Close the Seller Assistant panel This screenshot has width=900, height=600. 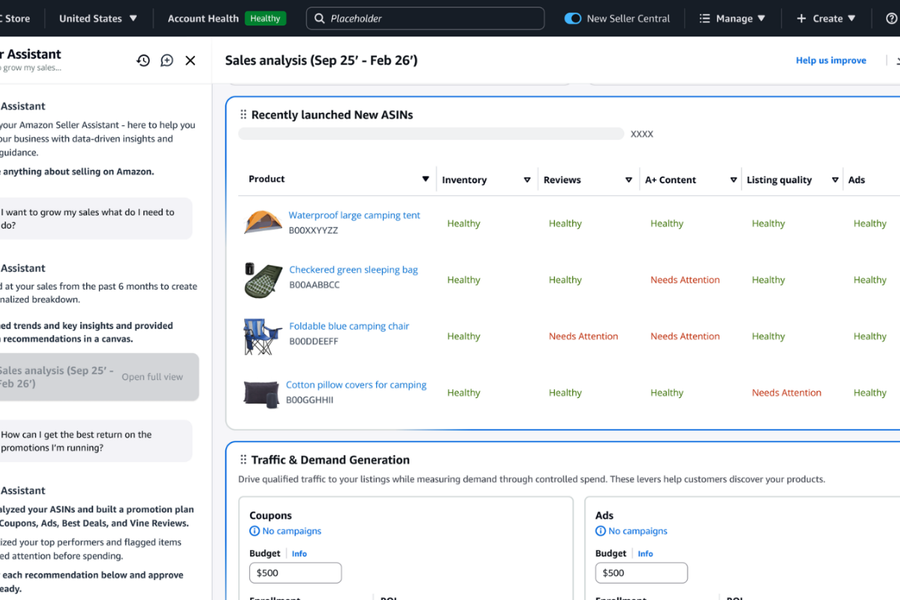pyautogui.click(x=190, y=60)
